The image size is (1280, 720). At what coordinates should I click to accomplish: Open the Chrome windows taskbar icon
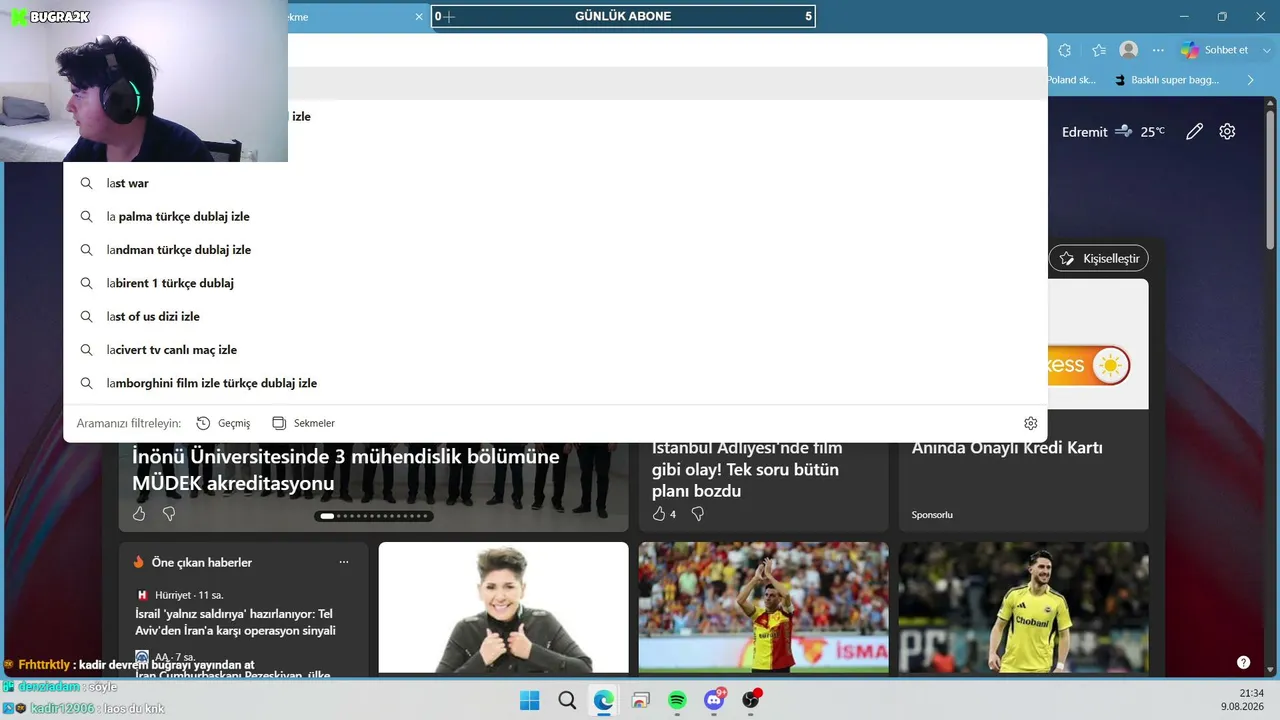point(641,700)
